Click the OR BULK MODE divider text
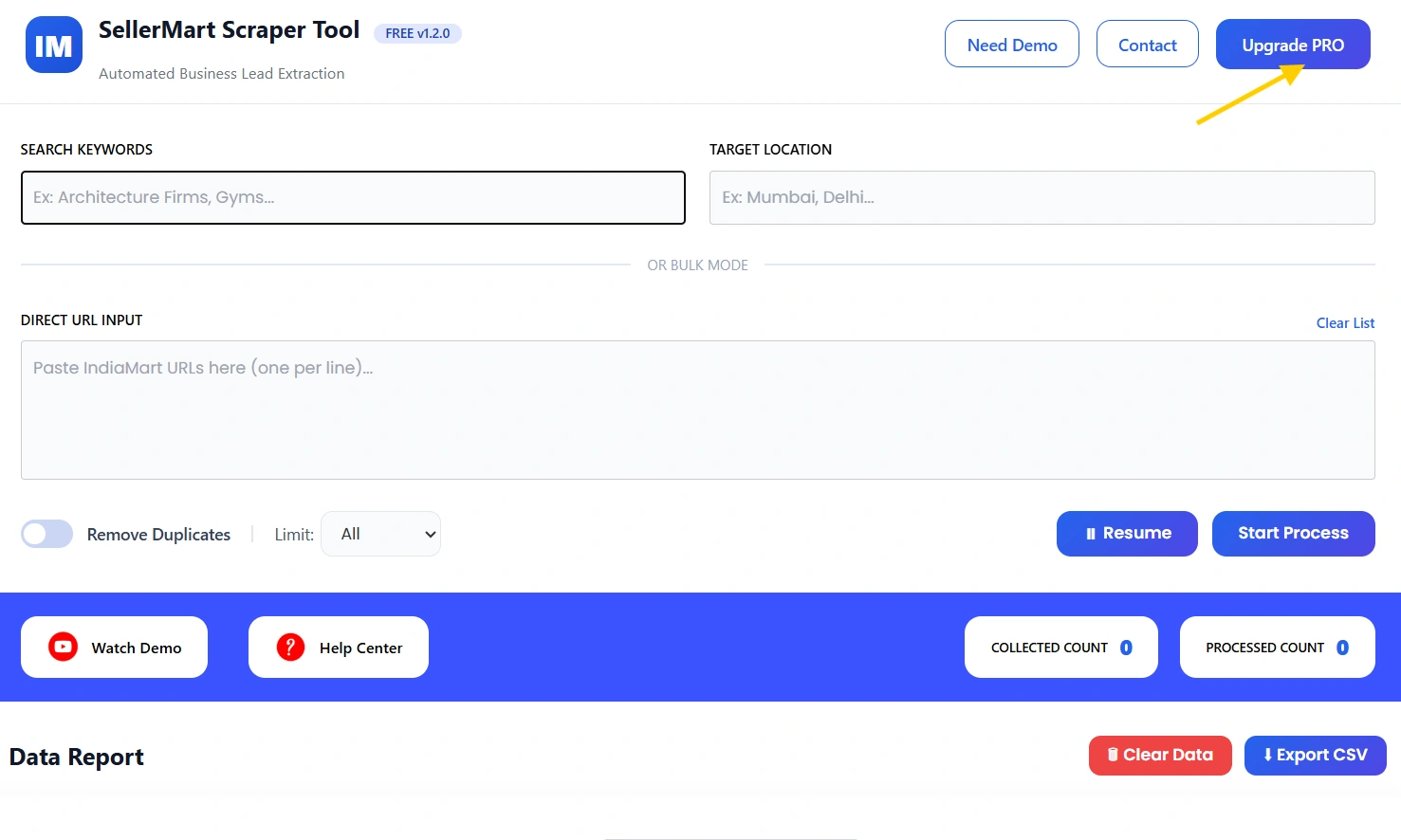The height and width of the screenshot is (840, 1401). pos(698,265)
